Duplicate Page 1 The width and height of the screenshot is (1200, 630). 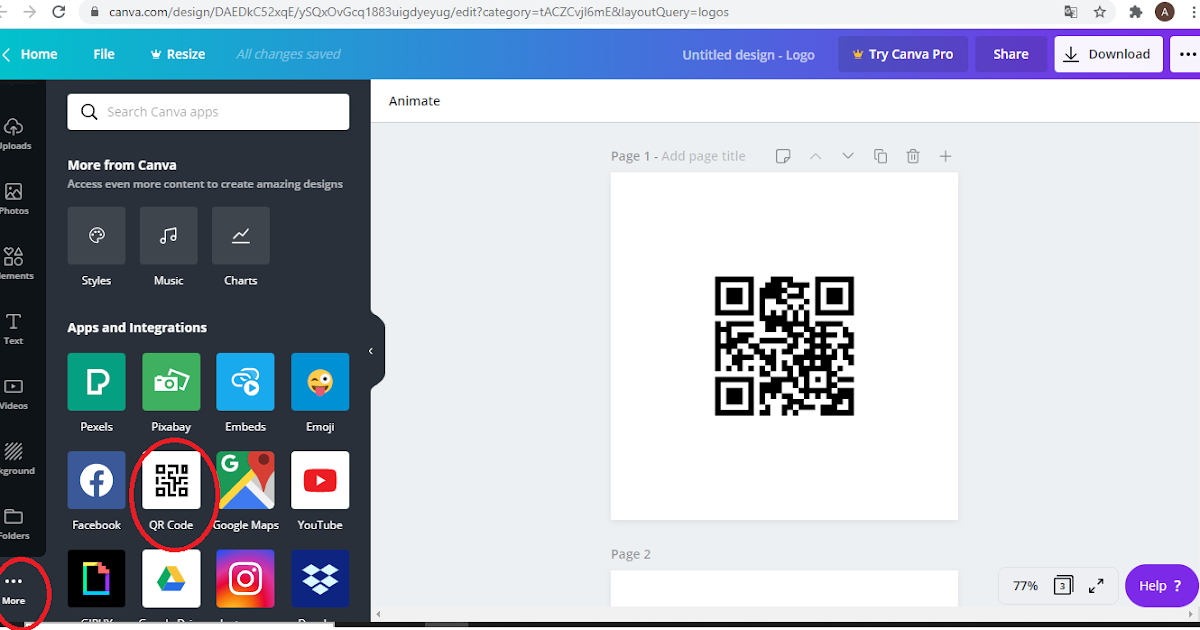880,156
